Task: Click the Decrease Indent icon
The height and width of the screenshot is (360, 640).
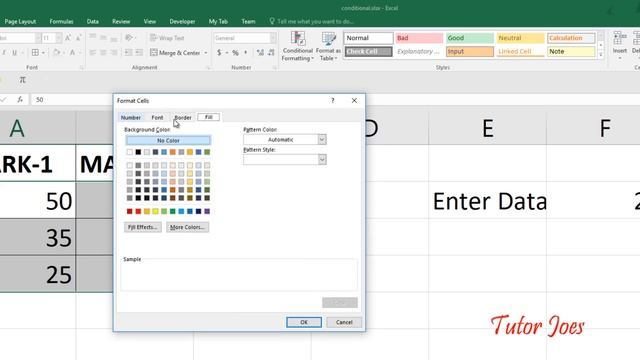Action: click(128, 53)
